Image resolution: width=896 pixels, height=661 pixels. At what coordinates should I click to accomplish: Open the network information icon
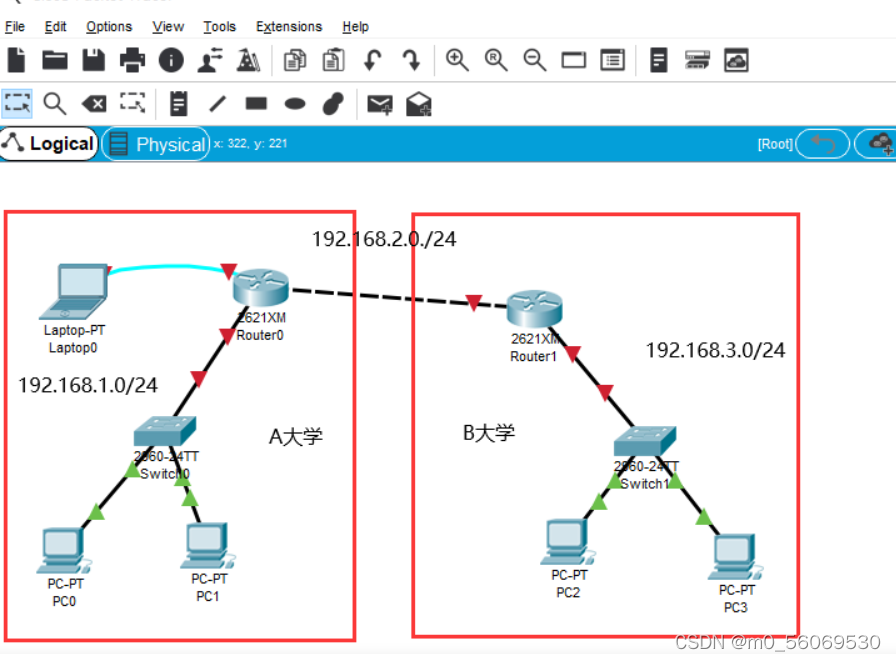[171, 60]
